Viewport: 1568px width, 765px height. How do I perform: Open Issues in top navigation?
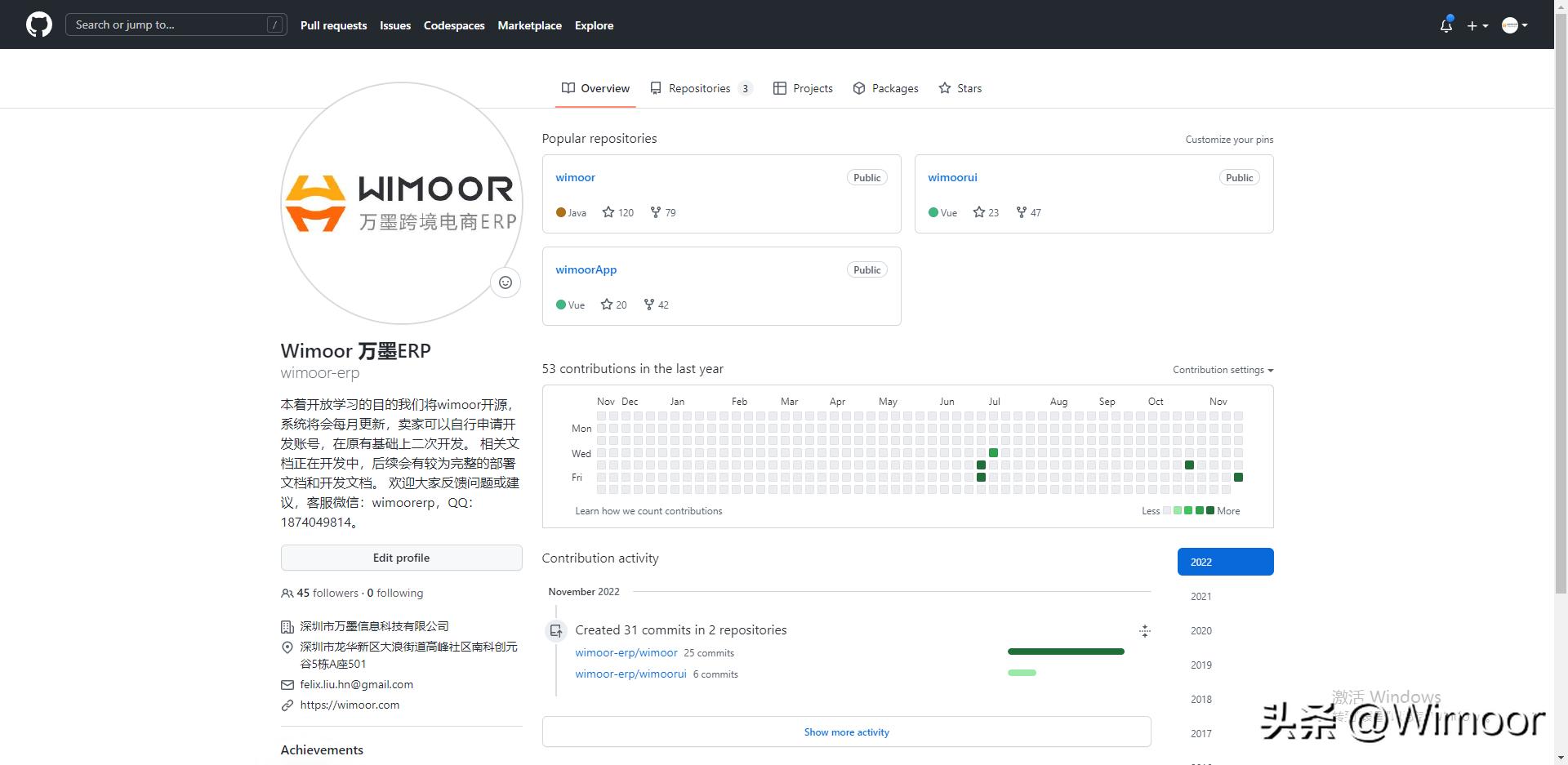click(395, 25)
